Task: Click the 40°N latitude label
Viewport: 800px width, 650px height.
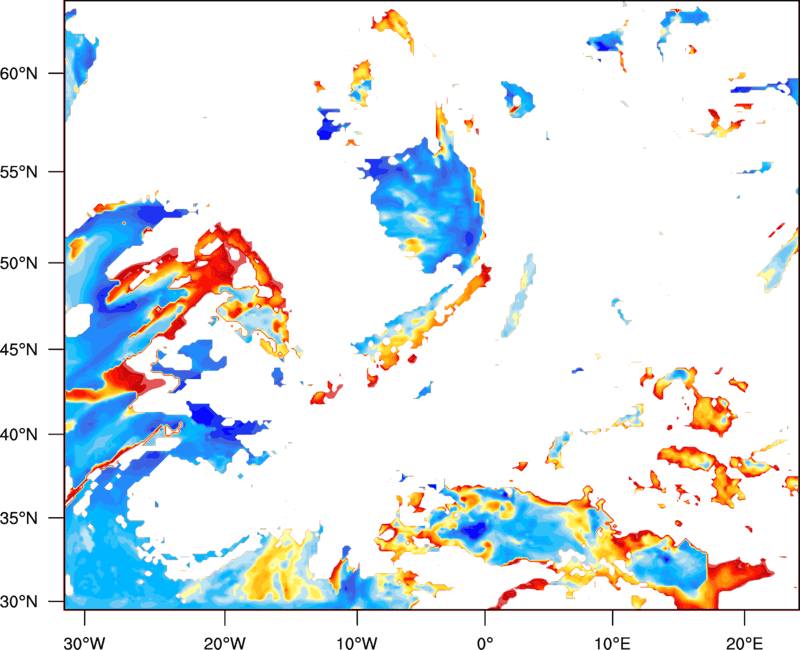Action: [x=19, y=435]
